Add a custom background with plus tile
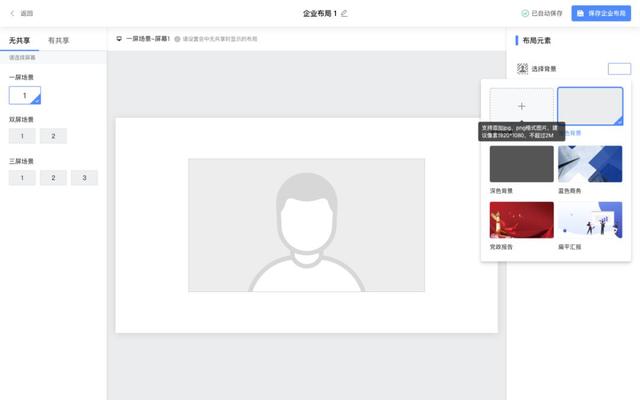Screen dimensions: 640x400 522,106
